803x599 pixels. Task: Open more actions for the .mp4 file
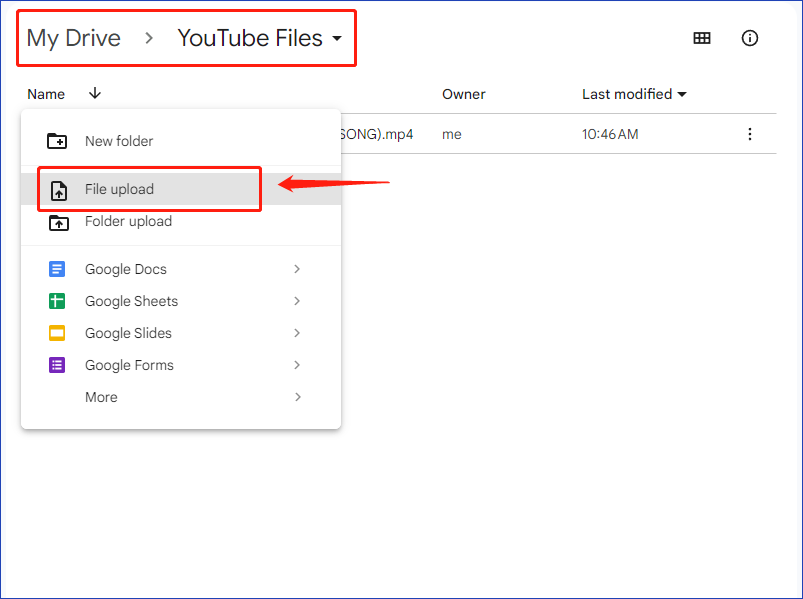[x=750, y=134]
